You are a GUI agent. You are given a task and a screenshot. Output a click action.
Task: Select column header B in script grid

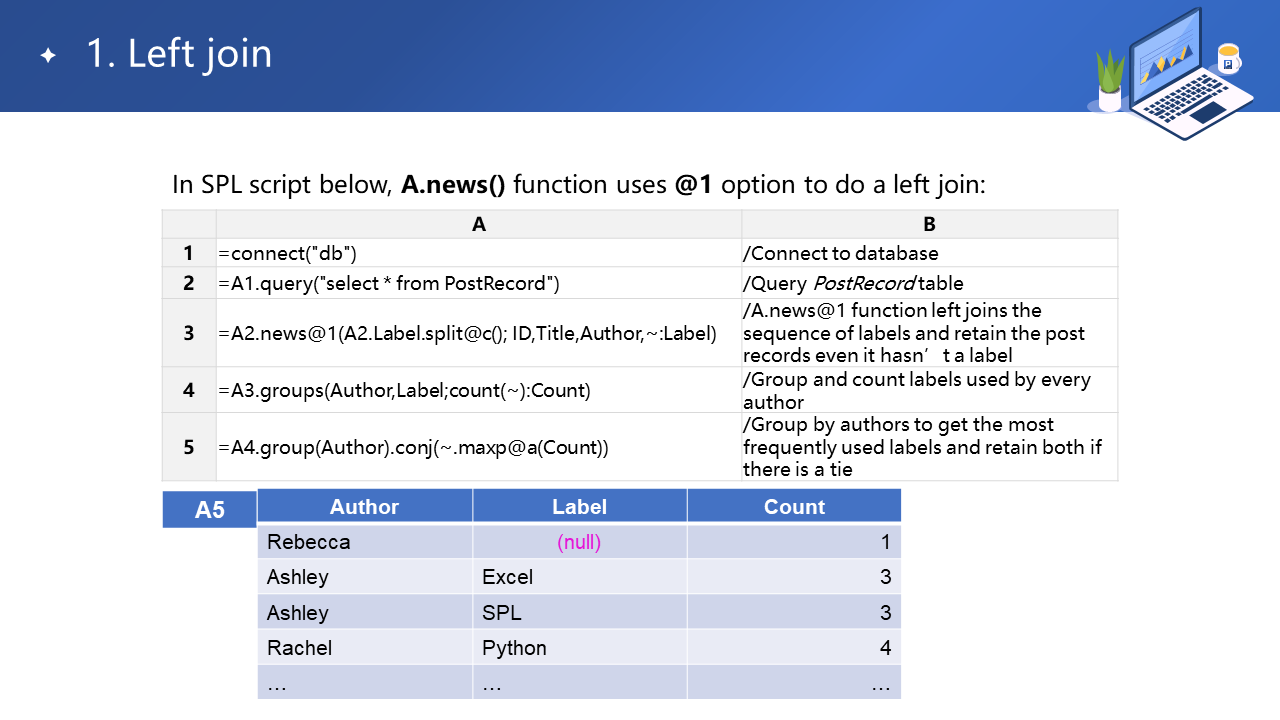929,225
